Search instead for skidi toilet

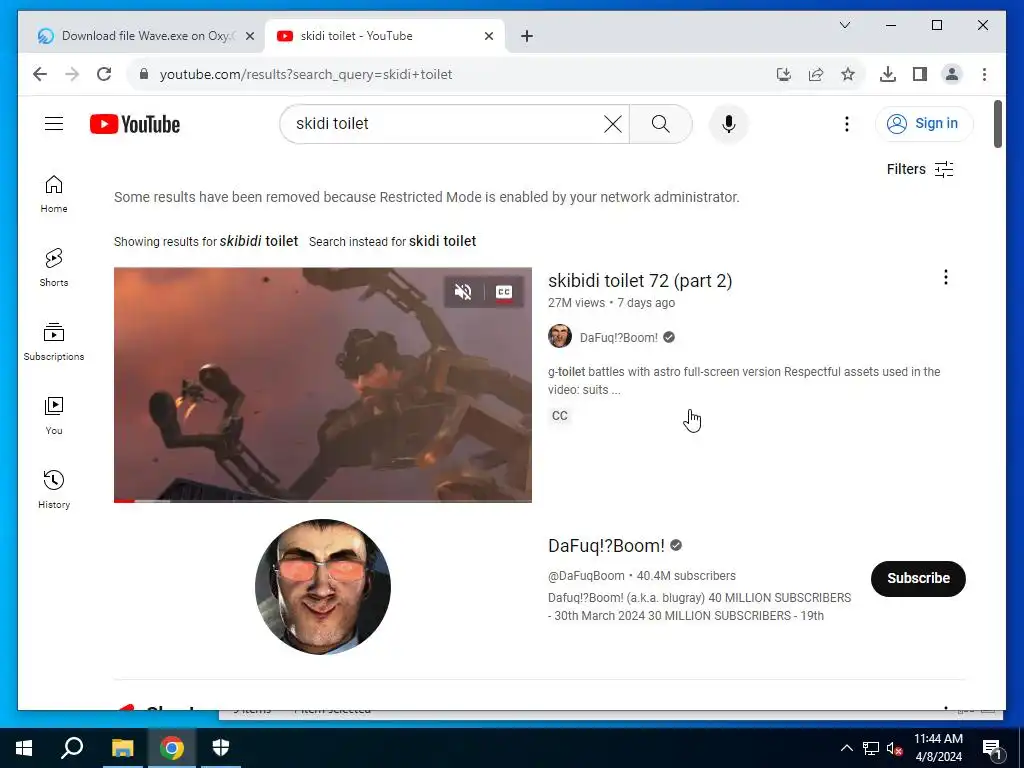coord(442,241)
